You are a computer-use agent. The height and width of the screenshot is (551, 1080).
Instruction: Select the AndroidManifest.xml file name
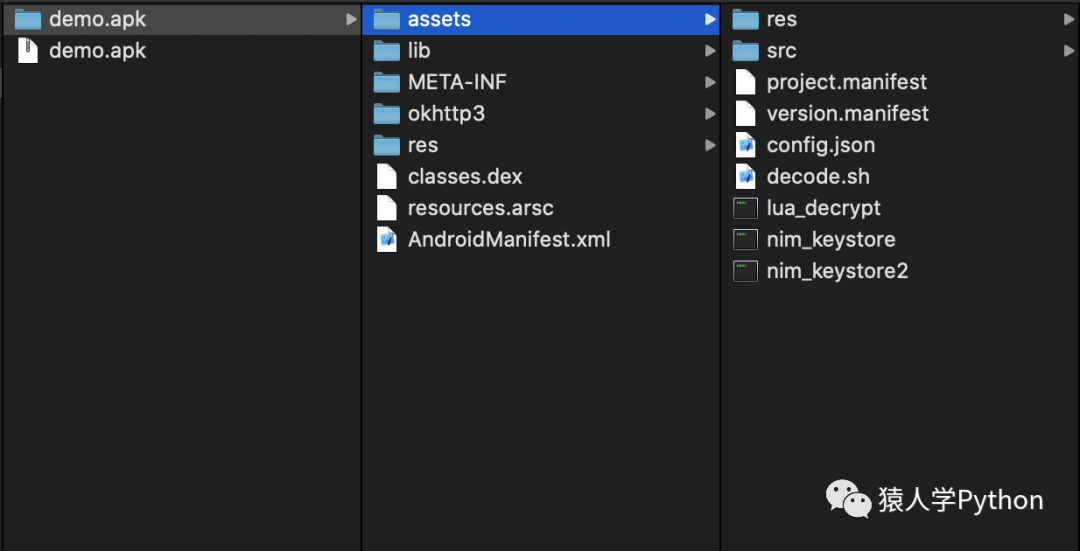(x=509, y=240)
